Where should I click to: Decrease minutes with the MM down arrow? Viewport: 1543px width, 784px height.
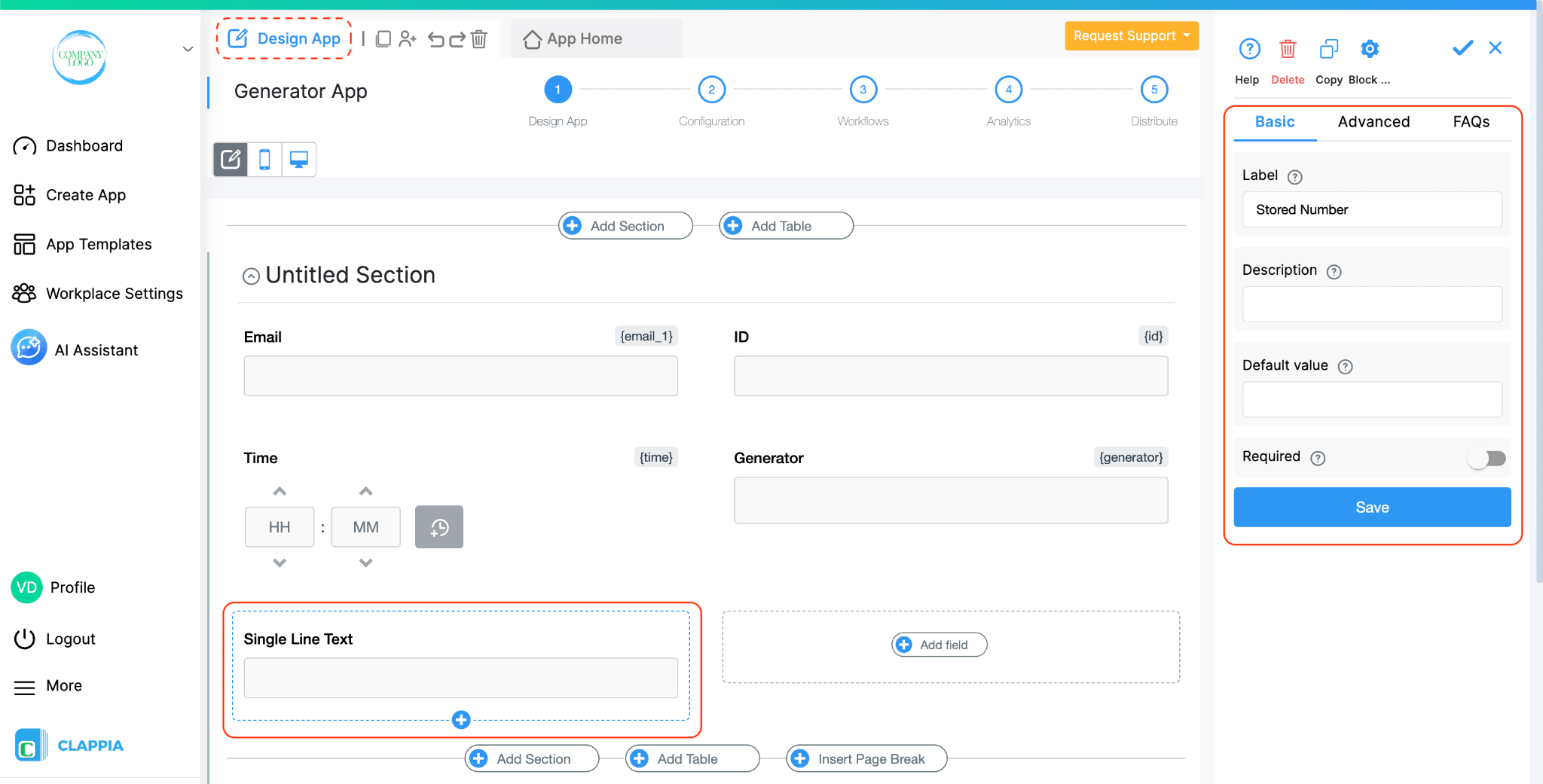(x=365, y=563)
